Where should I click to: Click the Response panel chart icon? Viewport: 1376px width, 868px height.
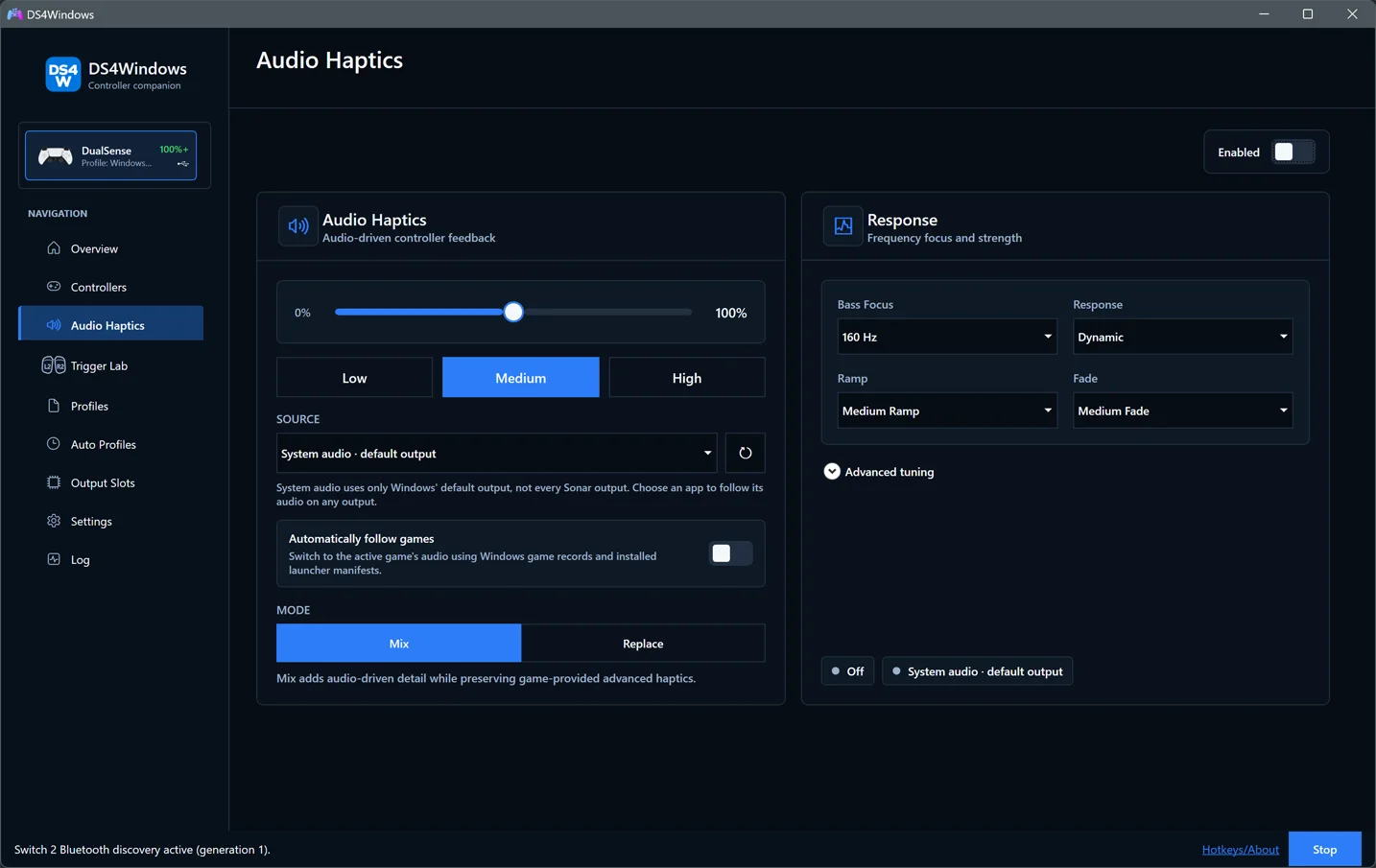pyautogui.click(x=843, y=226)
